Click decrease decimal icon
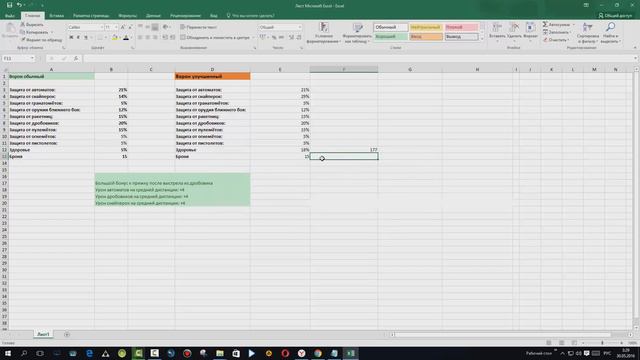The height and width of the screenshot is (360, 640). (299, 38)
